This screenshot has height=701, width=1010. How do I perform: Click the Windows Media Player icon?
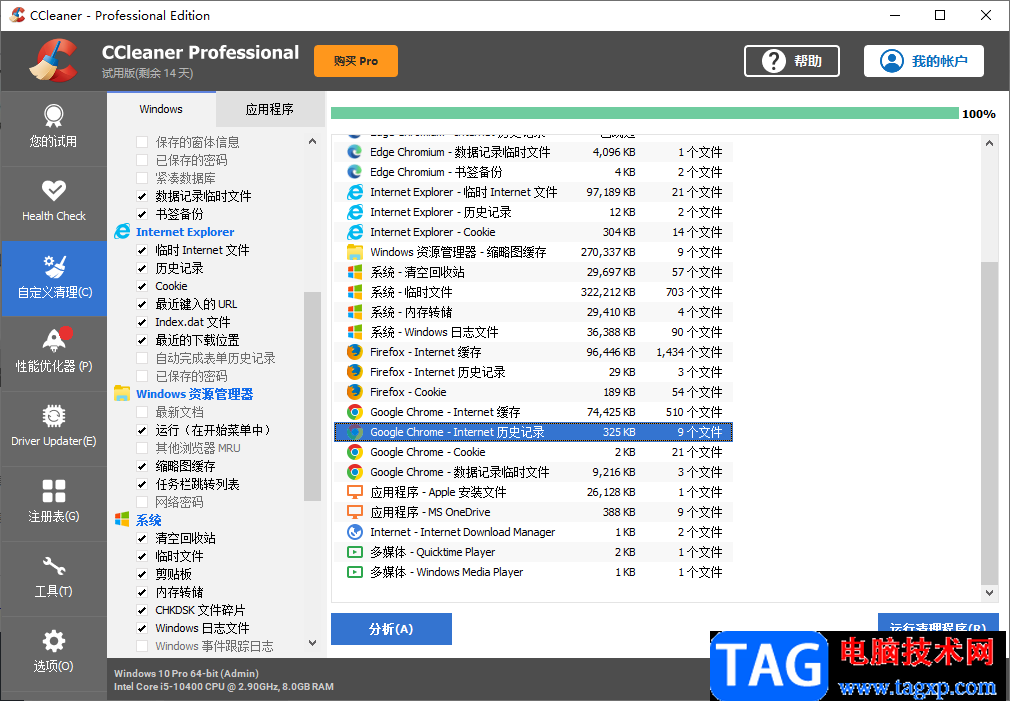point(354,571)
